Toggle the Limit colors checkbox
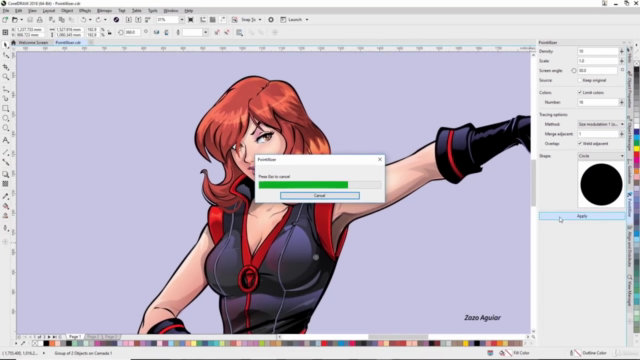The height and width of the screenshot is (360, 640). click(x=580, y=93)
